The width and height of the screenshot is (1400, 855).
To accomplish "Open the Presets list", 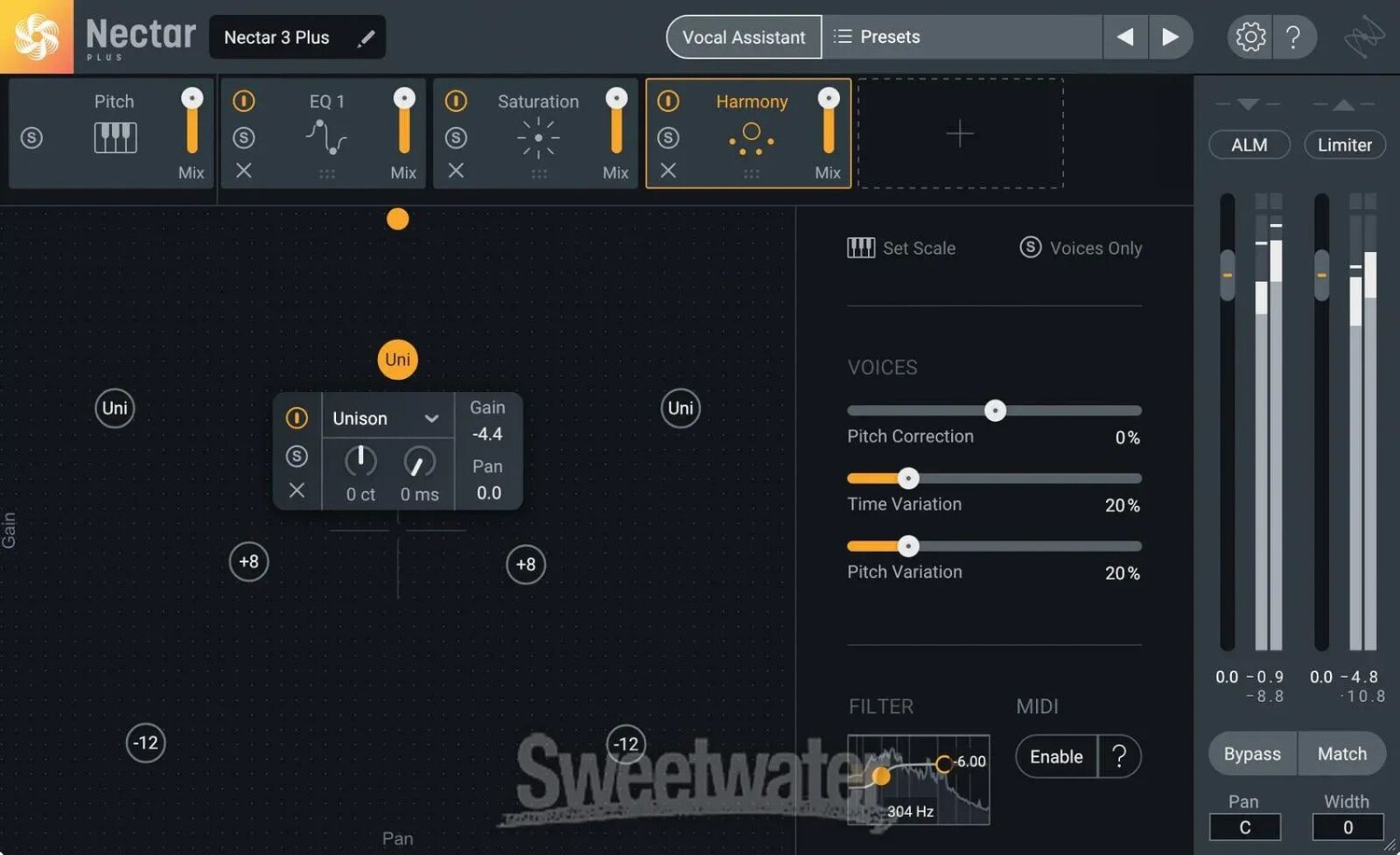I will tap(961, 37).
